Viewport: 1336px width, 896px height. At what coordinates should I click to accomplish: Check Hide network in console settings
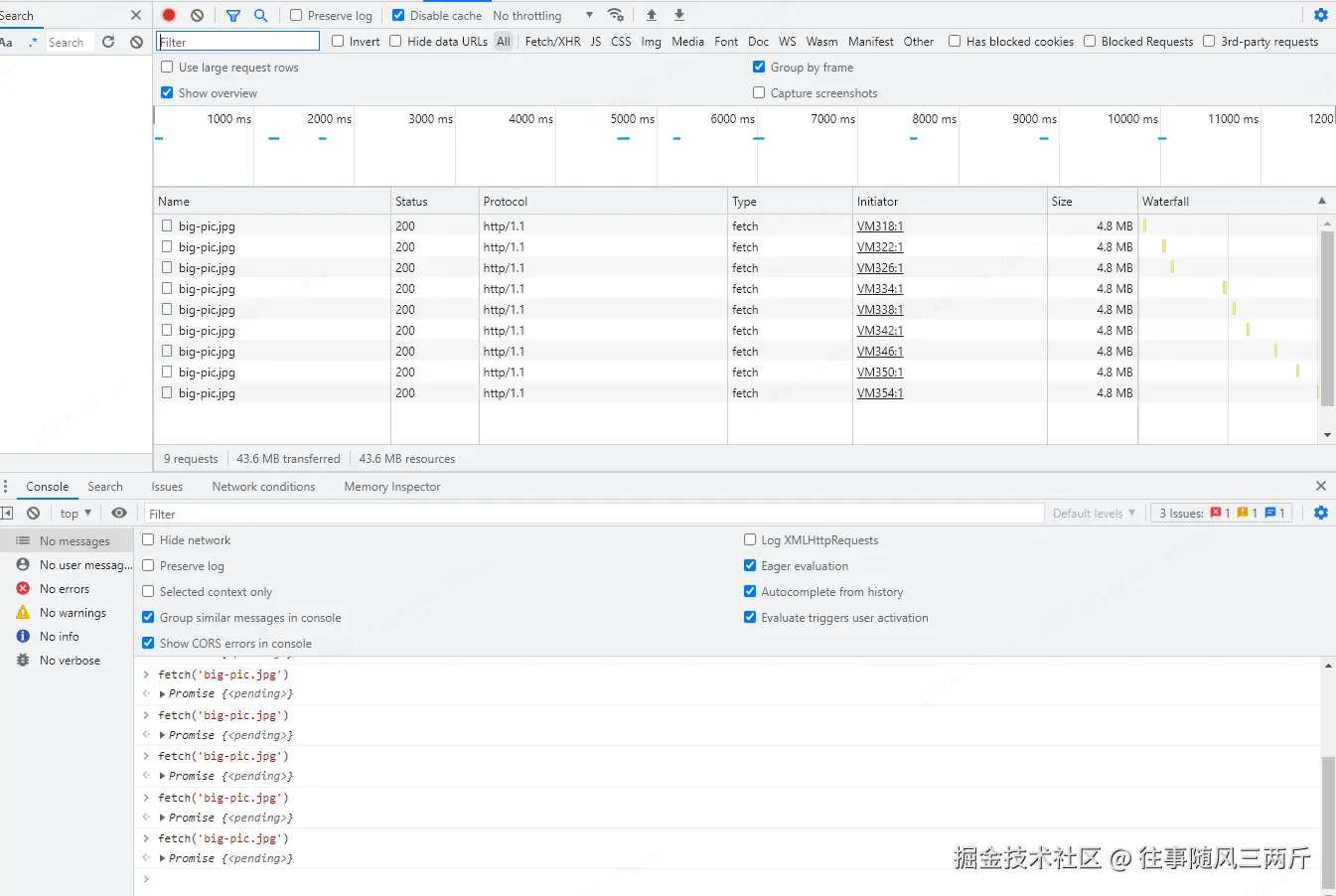pyautogui.click(x=148, y=539)
